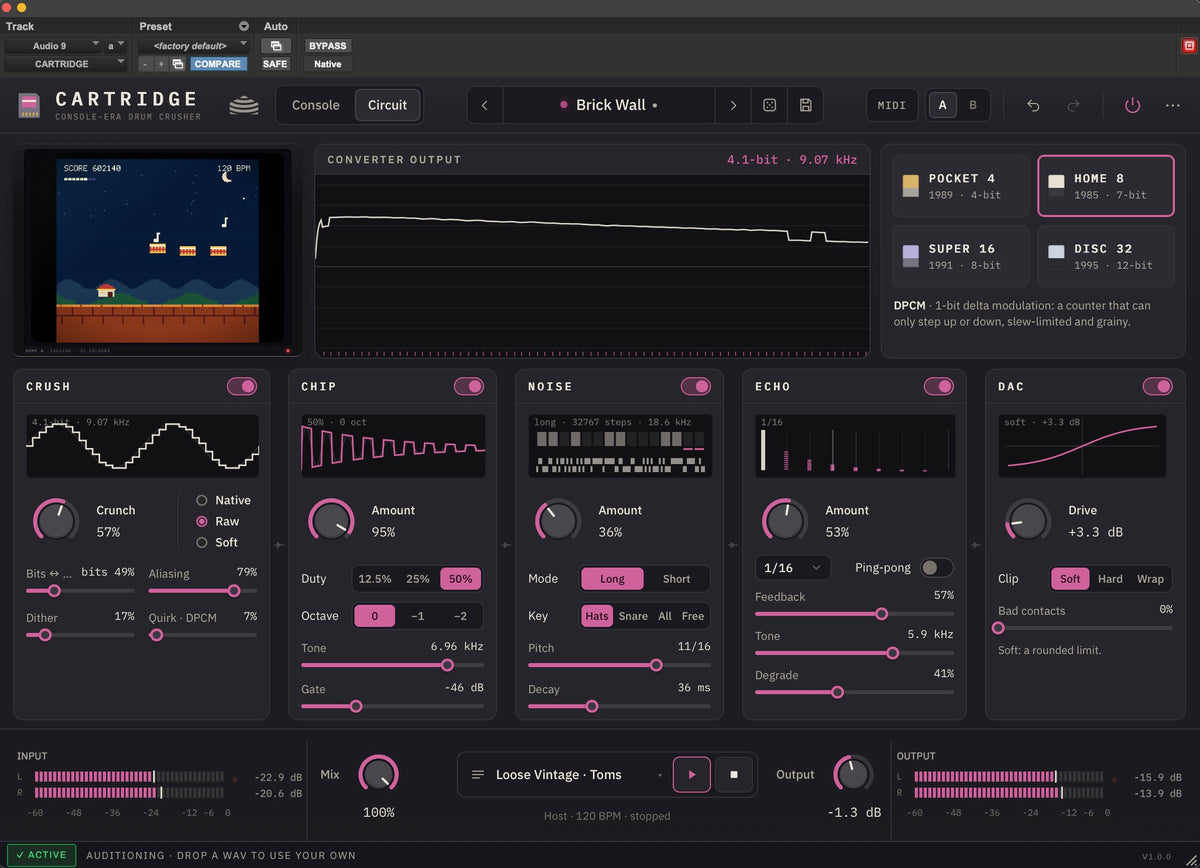Play the audition sample
1200x868 pixels.
click(691, 775)
